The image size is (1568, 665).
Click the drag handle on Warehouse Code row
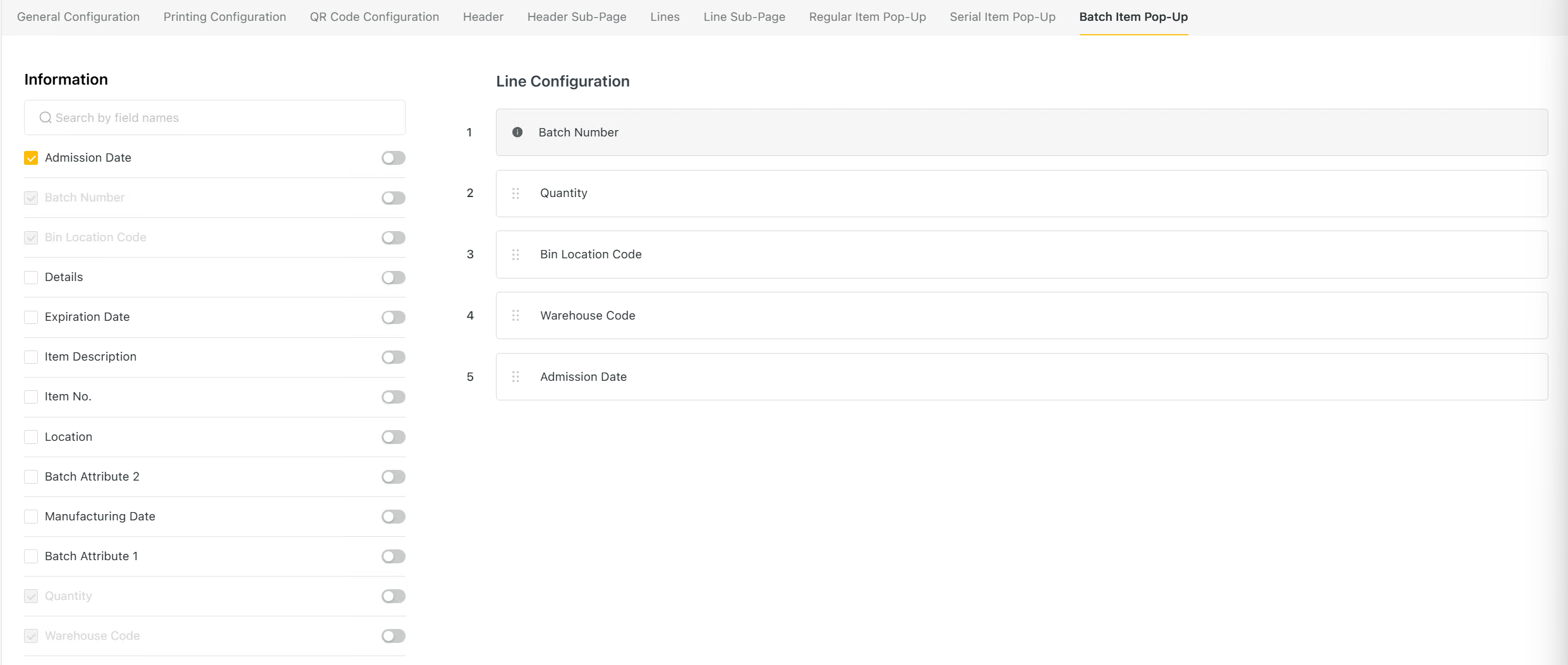[516, 315]
